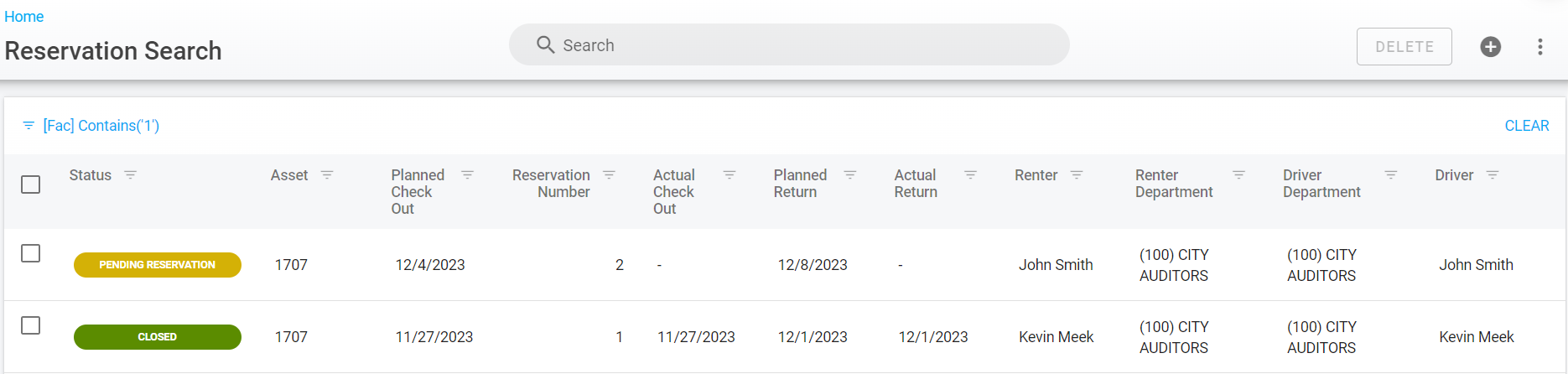Screen dimensions: 1568x374
Task: Select the Closed reservation row checkbox
Action: click(x=31, y=325)
